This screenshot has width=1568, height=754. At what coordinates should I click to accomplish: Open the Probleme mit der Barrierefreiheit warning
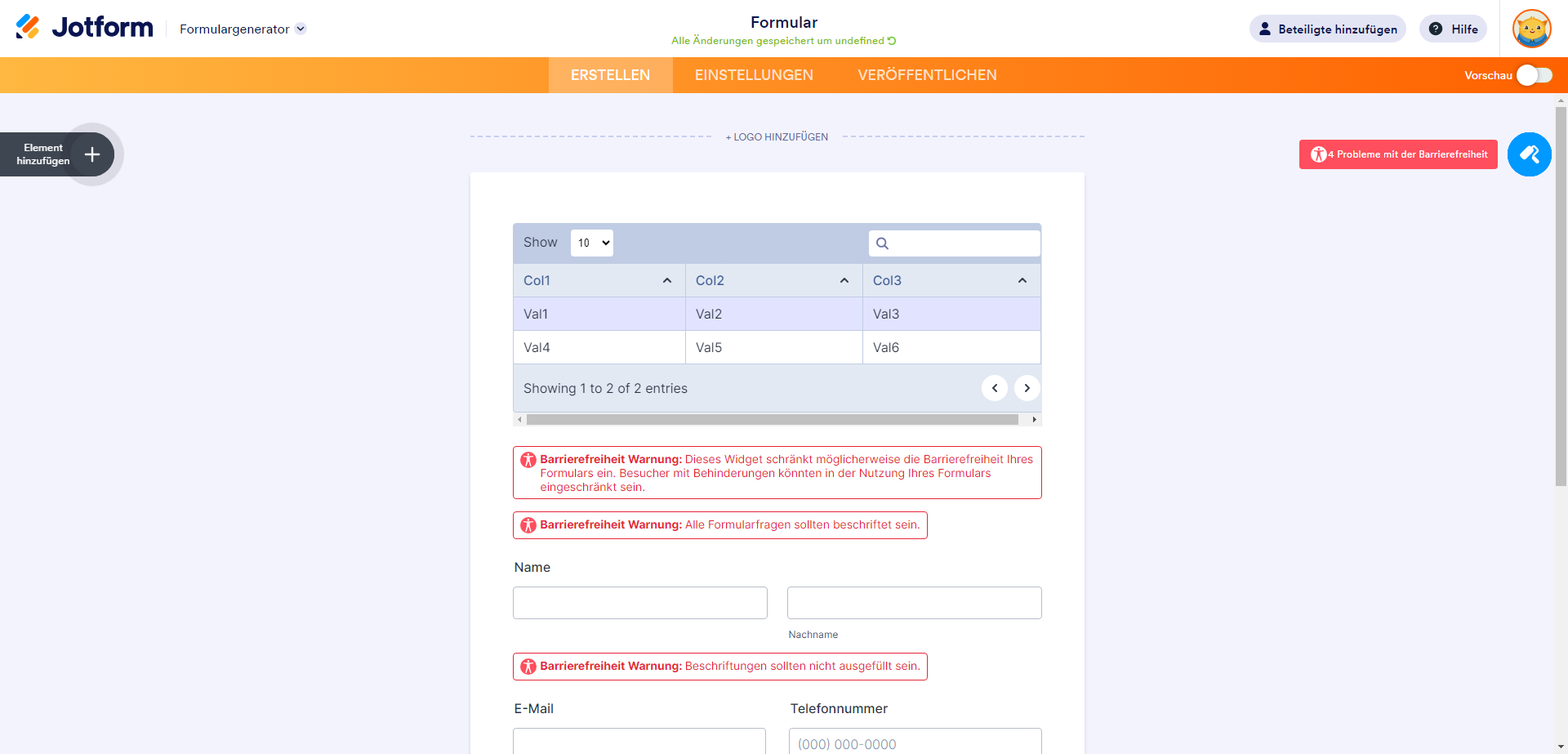click(x=1397, y=154)
